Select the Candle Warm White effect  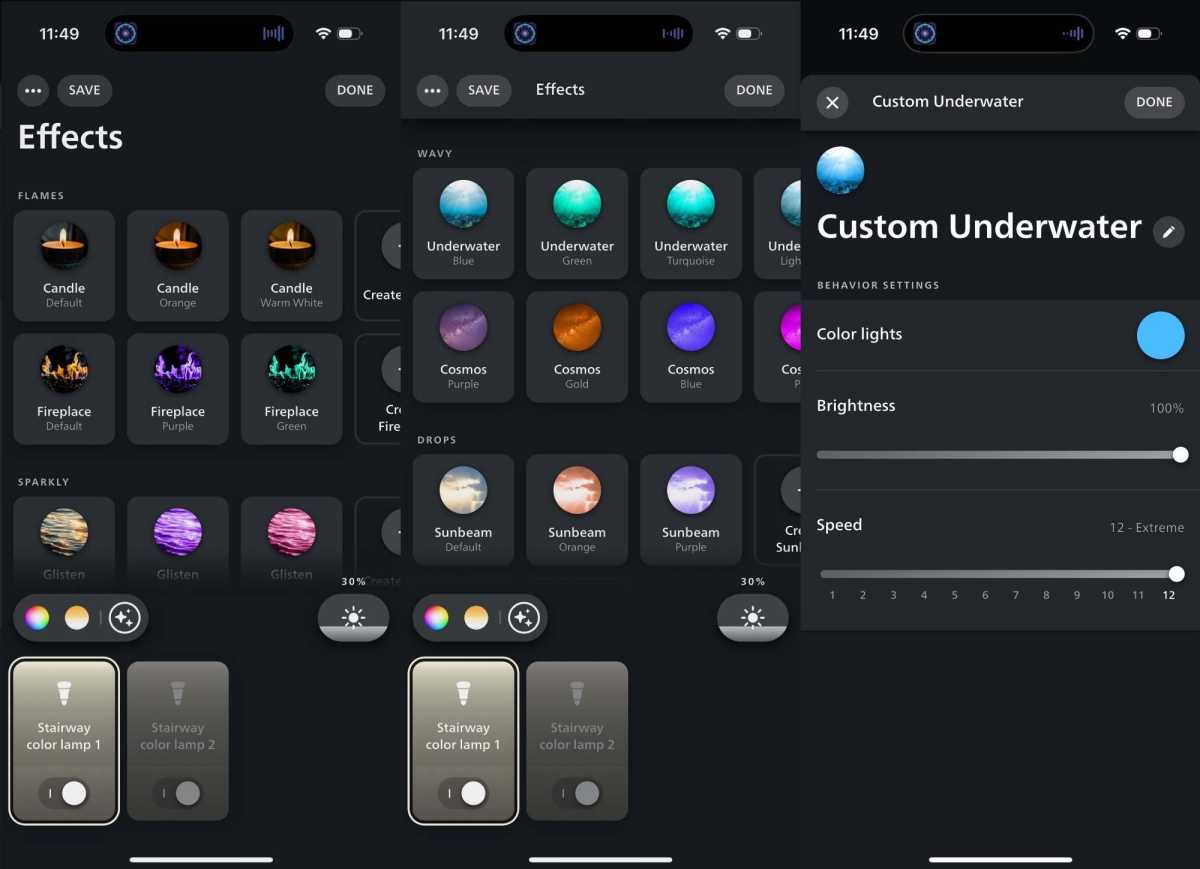[x=292, y=265]
